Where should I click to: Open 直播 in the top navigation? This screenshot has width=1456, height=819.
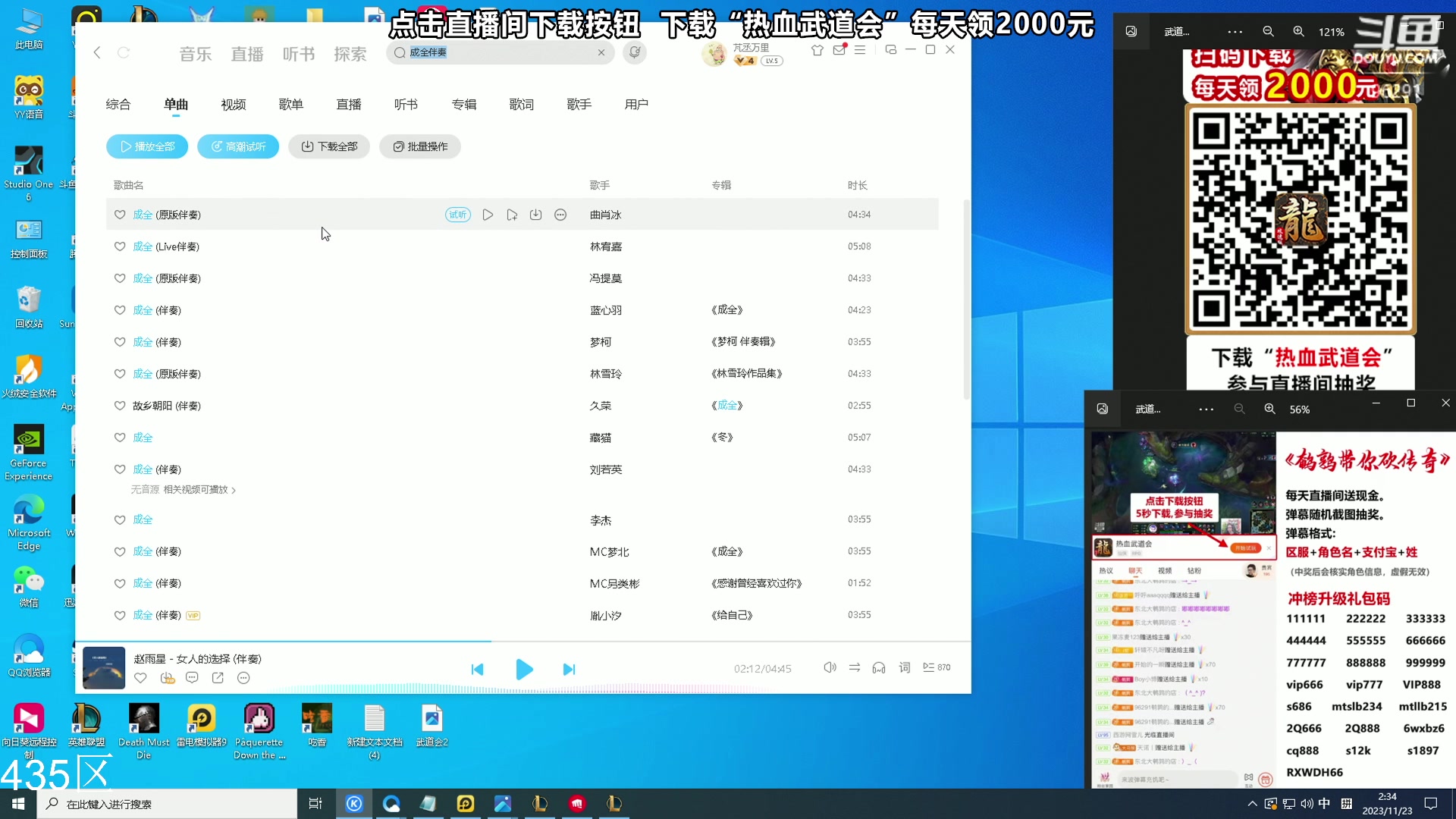coord(246,53)
